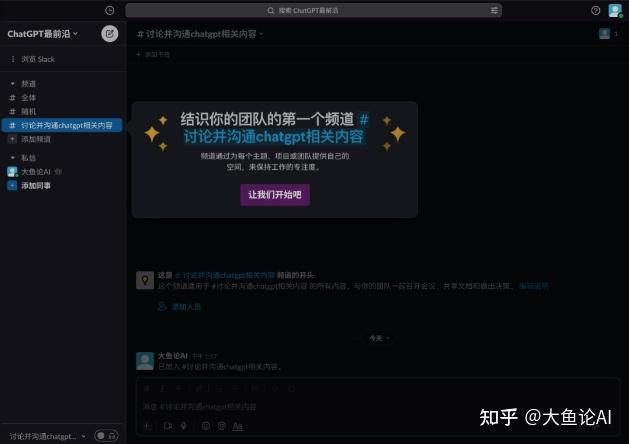Collapse the 私信 section
Screen dimensions: 629x444
coord(12,158)
